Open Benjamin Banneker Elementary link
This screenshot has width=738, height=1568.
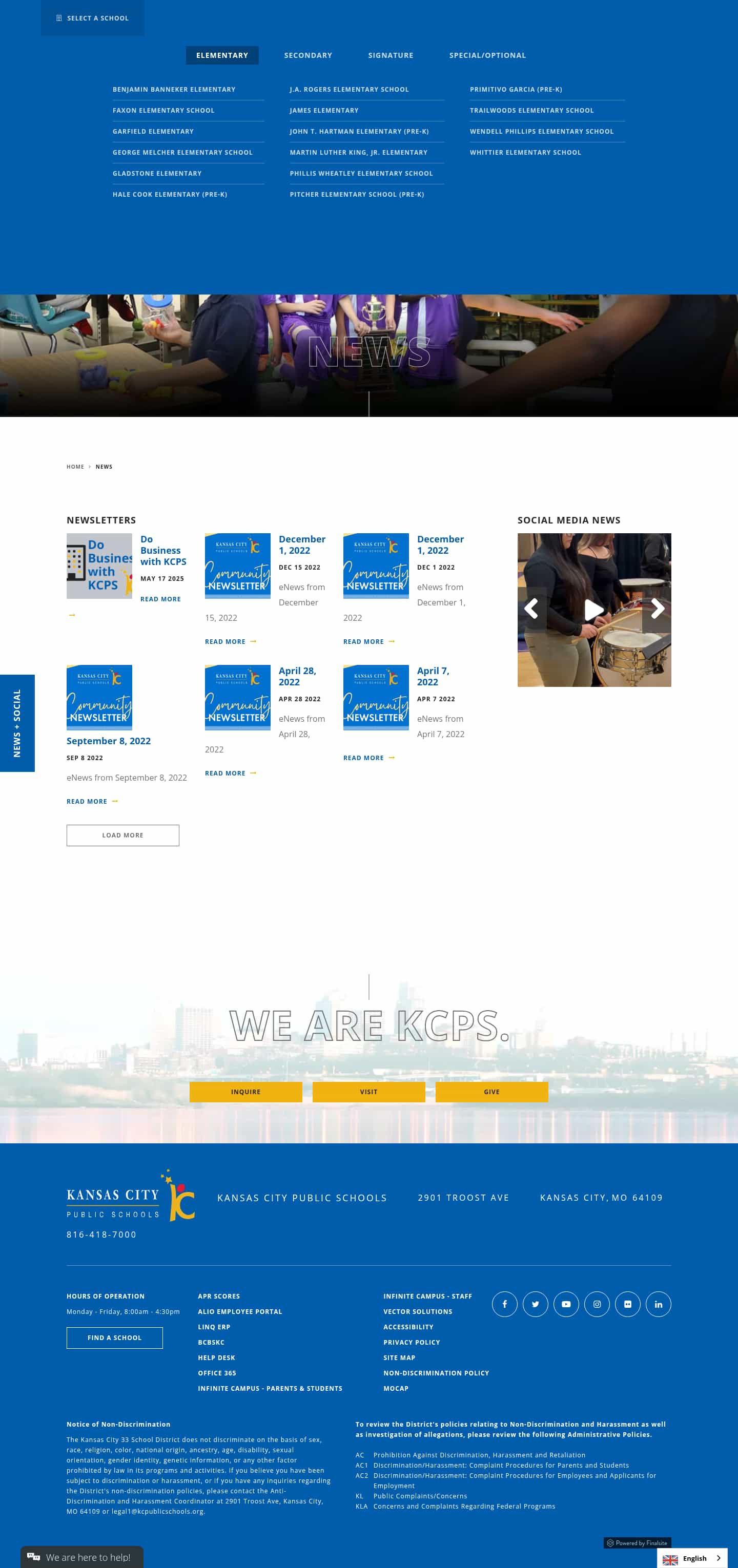pyautogui.click(x=174, y=90)
